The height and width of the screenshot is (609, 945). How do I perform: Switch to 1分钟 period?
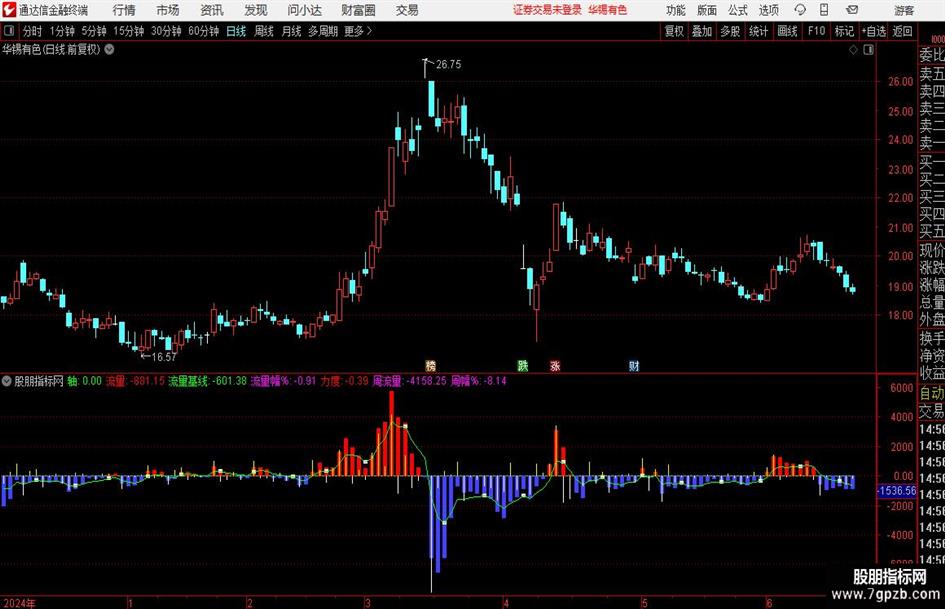coord(62,31)
